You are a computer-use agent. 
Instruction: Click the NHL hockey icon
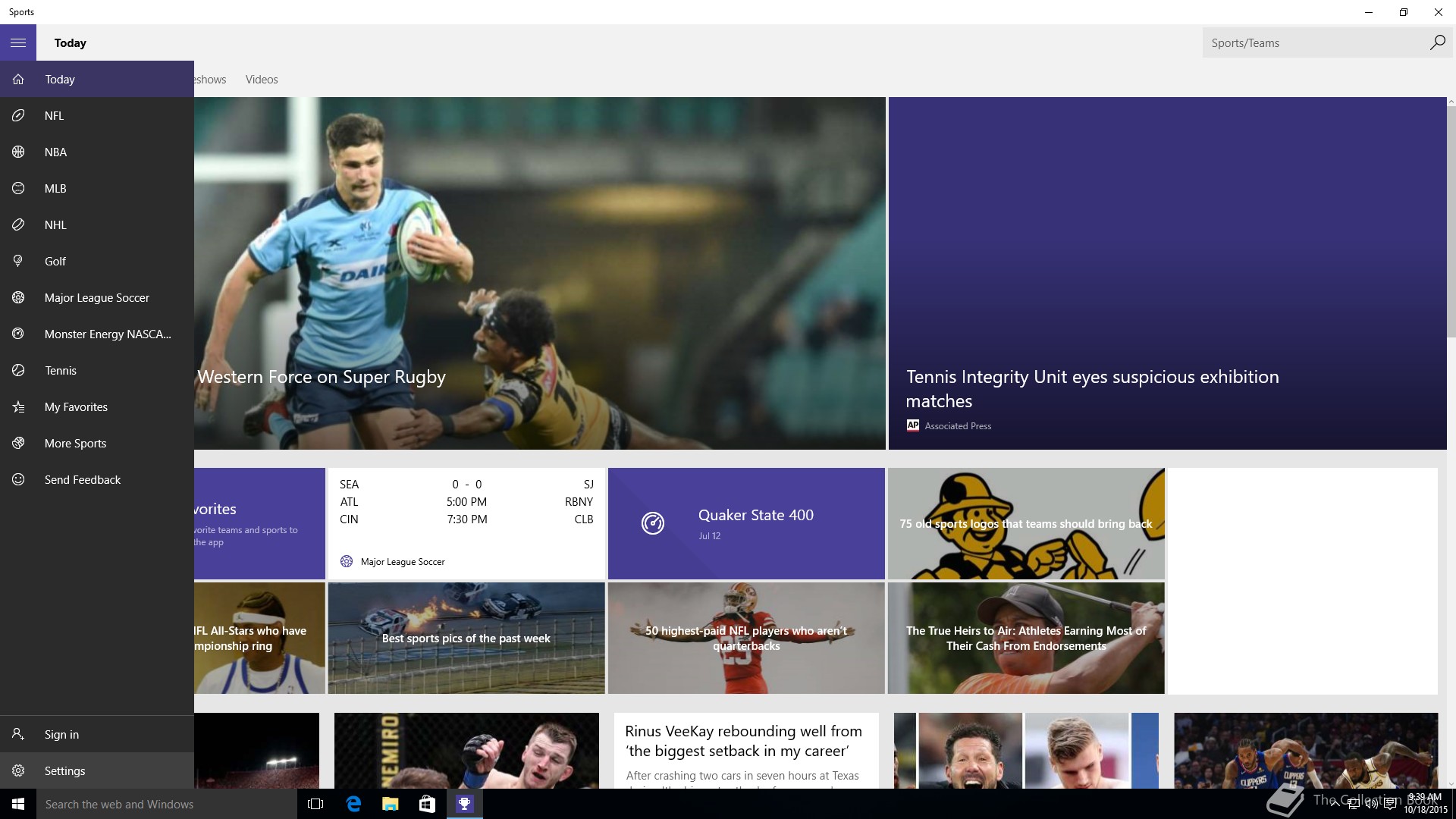[18, 224]
